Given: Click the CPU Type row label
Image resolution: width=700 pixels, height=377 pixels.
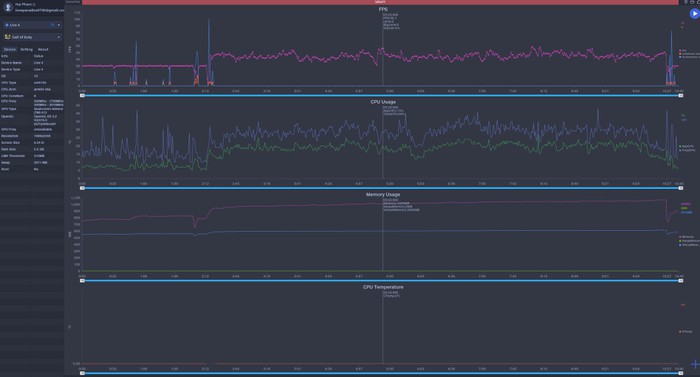Looking at the screenshot, I should (x=8, y=83).
